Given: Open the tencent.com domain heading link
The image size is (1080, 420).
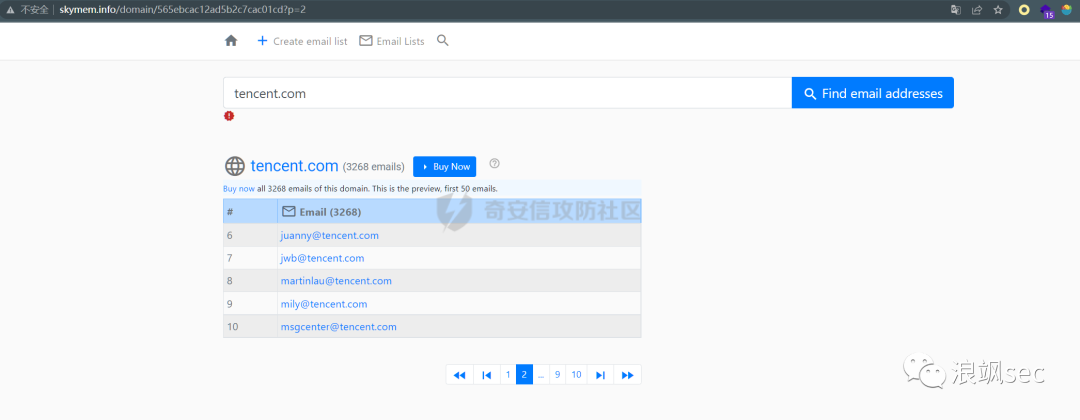Looking at the screenshot, I should pos(294,166).
